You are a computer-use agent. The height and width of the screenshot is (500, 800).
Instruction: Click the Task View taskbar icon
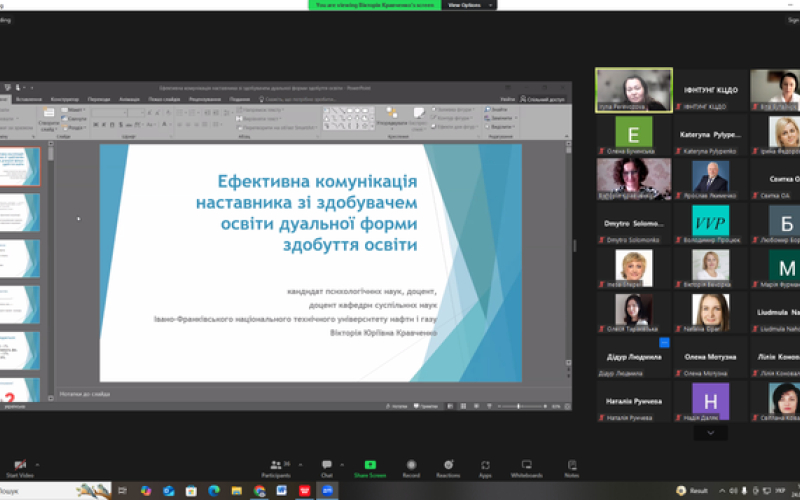tap(122, 491)
